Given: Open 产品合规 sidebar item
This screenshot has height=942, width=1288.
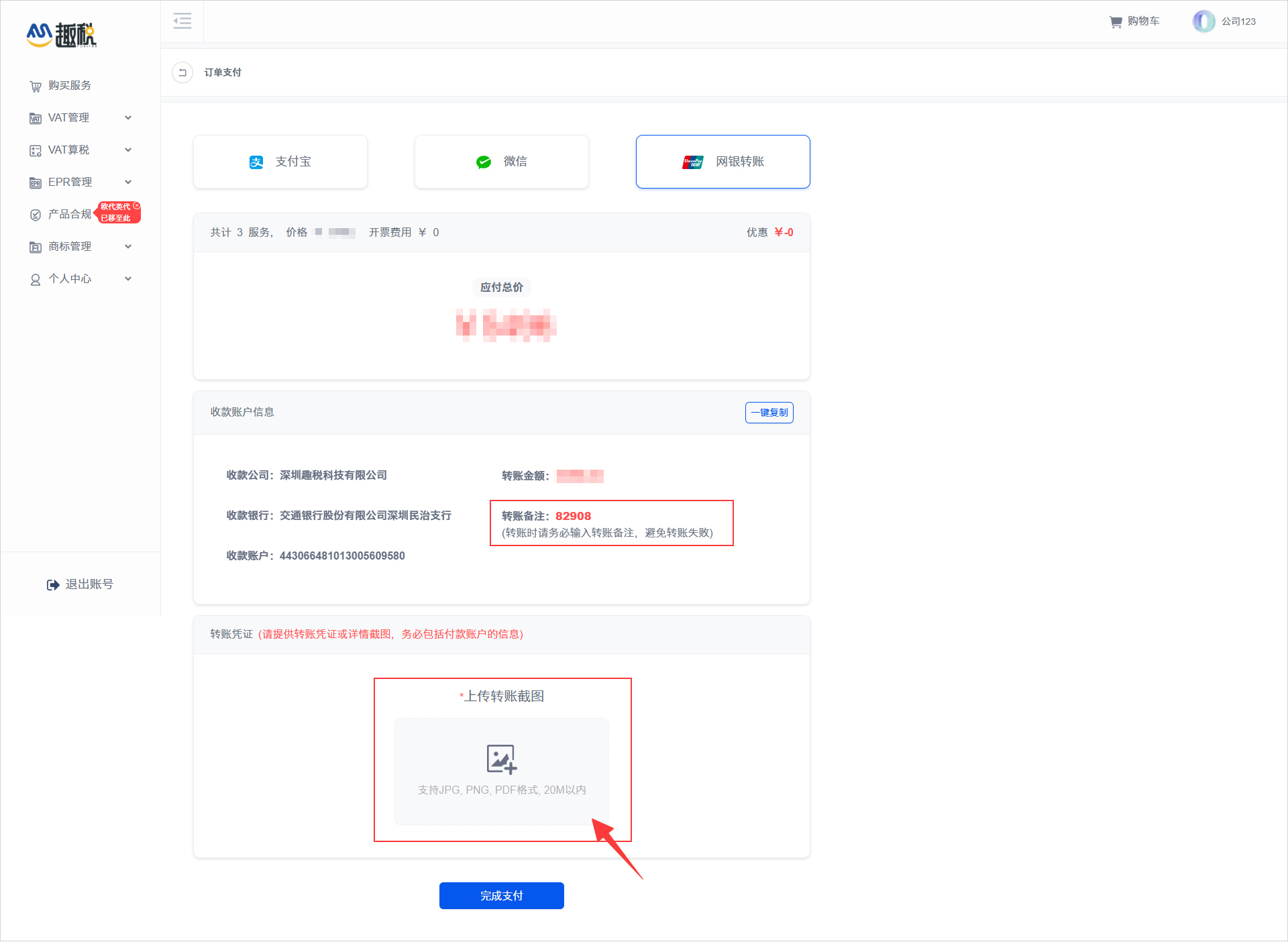Looking at the screenshot, I should coord(69,215).
